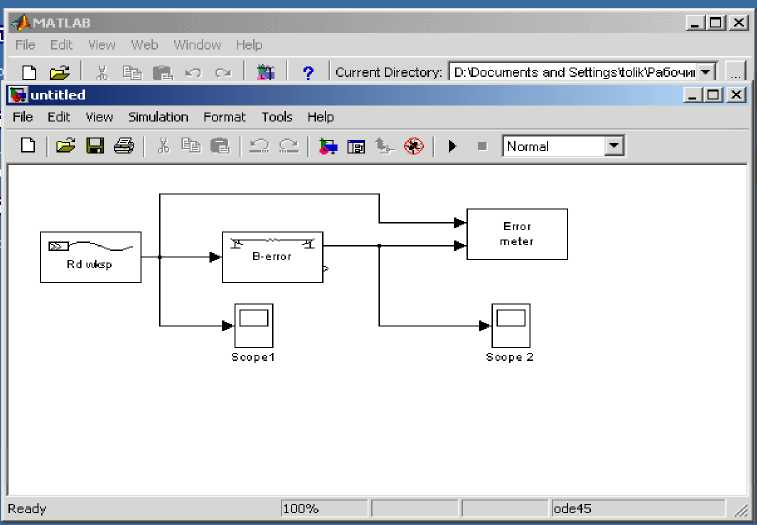757x525 pixels.
Task: Minimize the untitled model window
Action: tap(693, 94)
